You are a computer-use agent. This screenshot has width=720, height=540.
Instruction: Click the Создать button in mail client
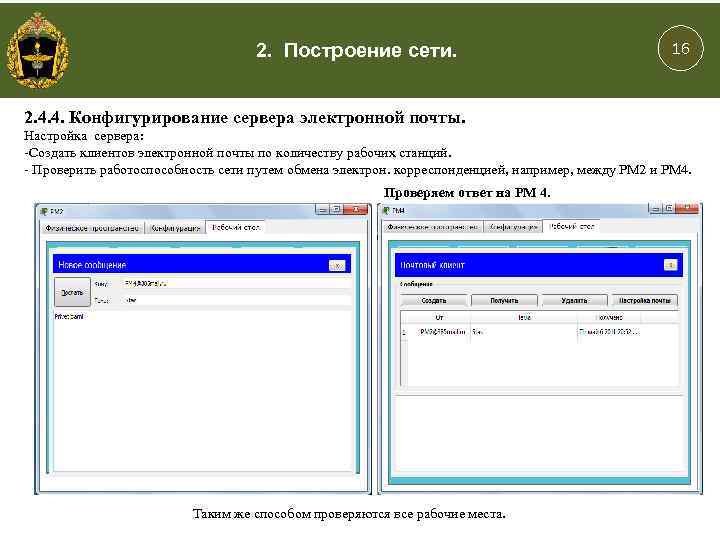pos(433,300)
